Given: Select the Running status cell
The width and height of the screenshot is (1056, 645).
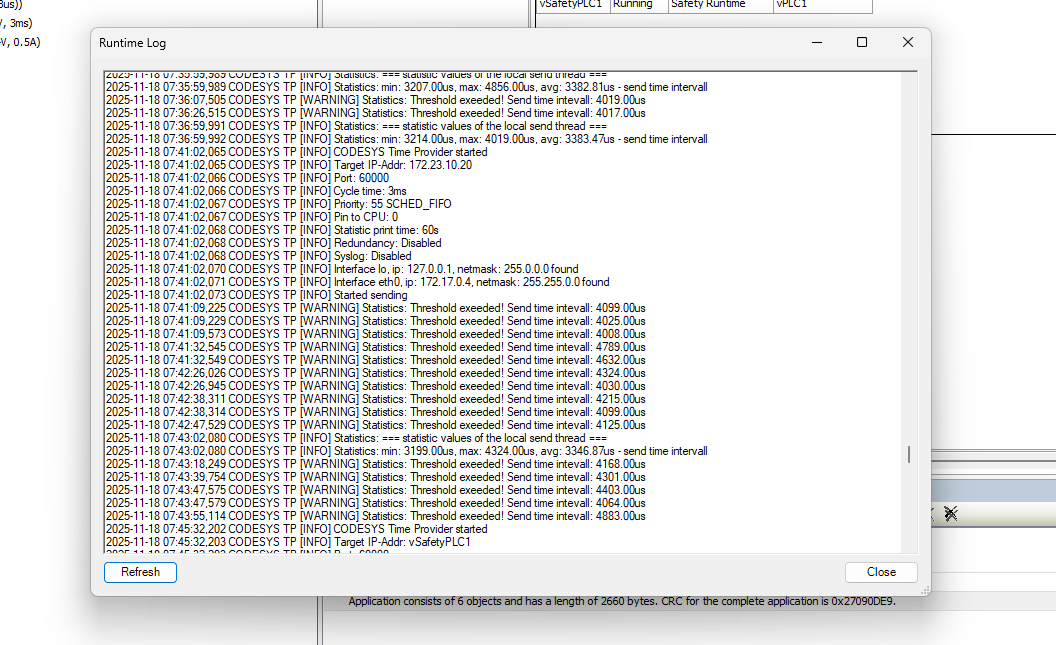Looking at the screenshot, I should click(633, 5).
